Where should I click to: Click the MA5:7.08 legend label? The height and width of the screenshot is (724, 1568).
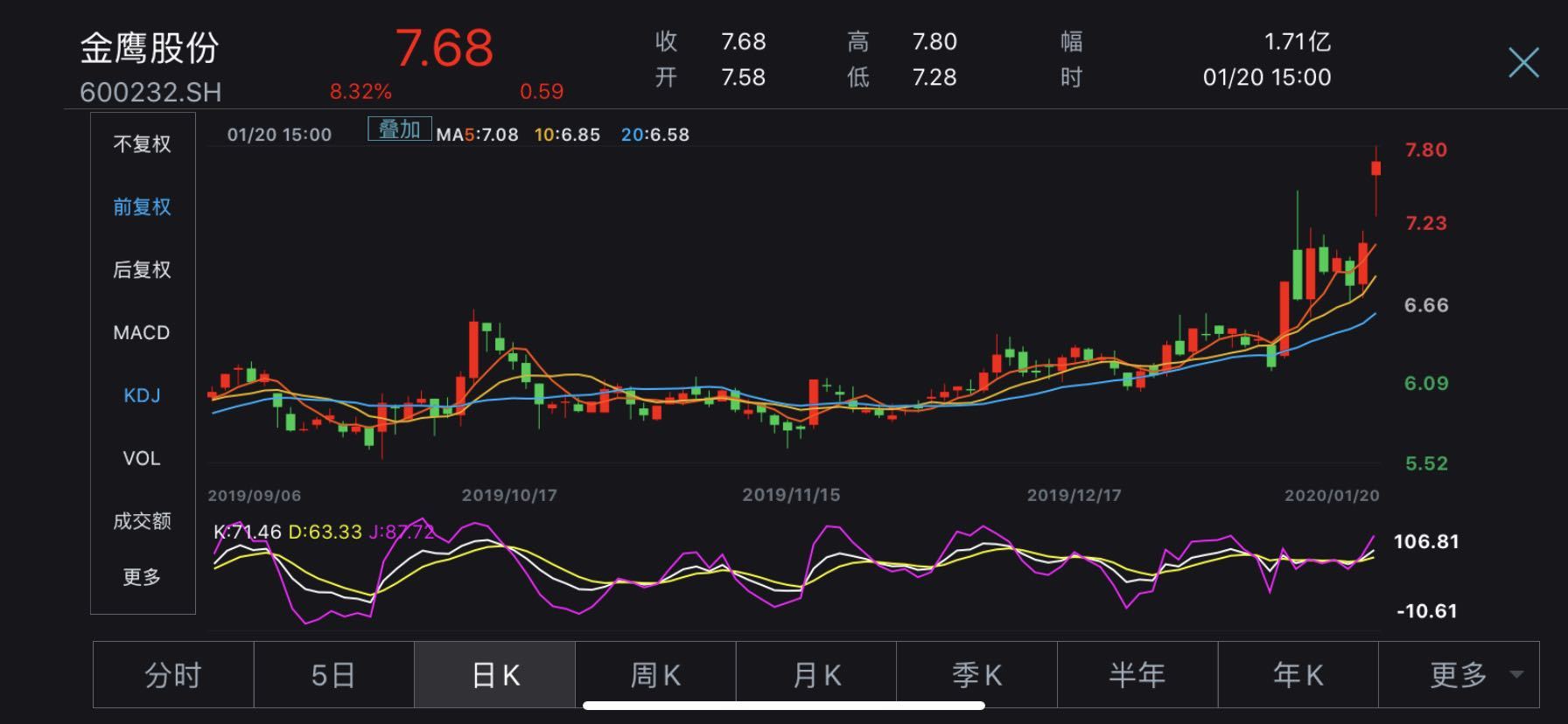tap(477, 136)
